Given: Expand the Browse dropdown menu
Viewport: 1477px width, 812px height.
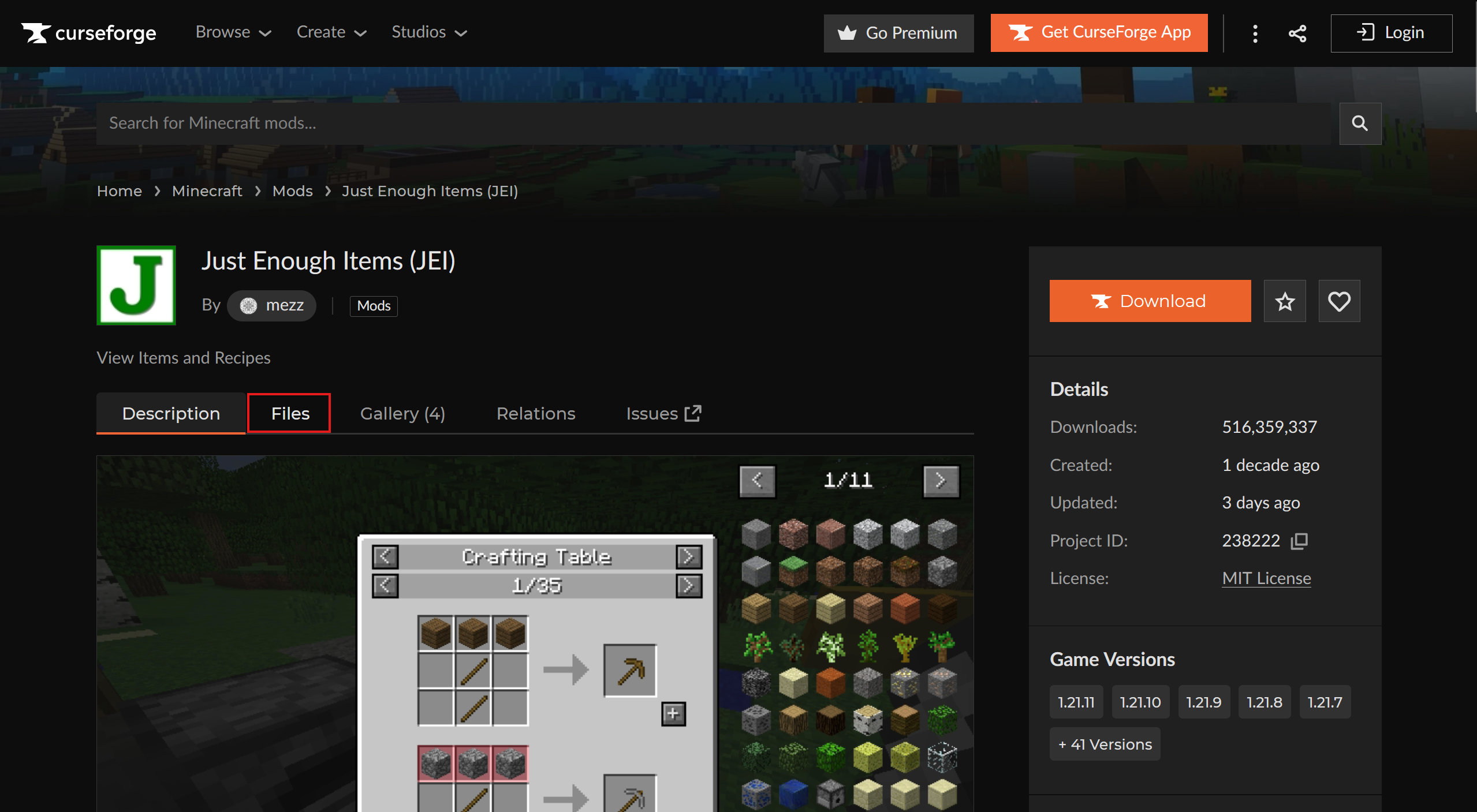Looking at the screenshot, I should [233, 32].
